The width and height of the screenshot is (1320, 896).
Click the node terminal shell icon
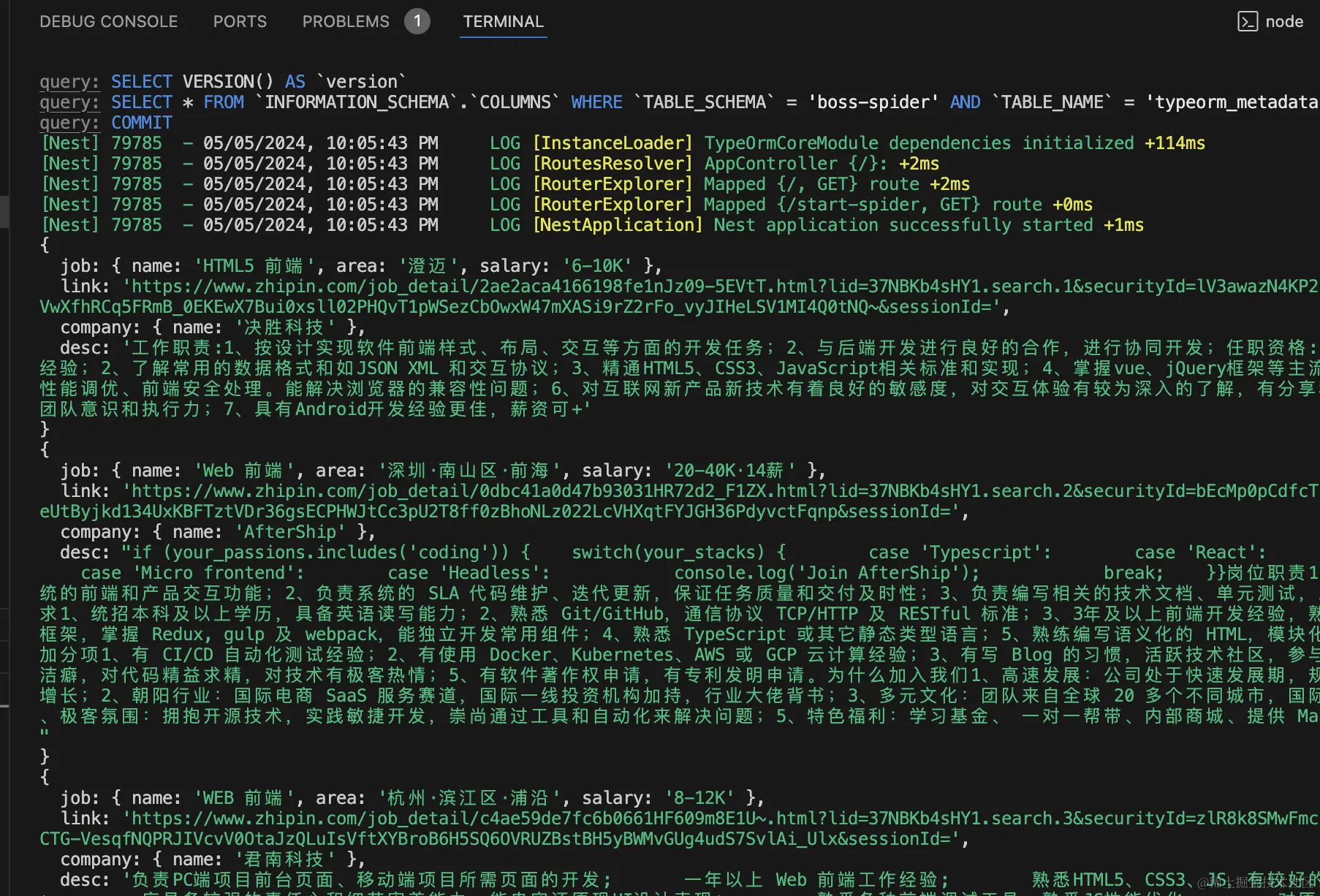coord(1247,22)
